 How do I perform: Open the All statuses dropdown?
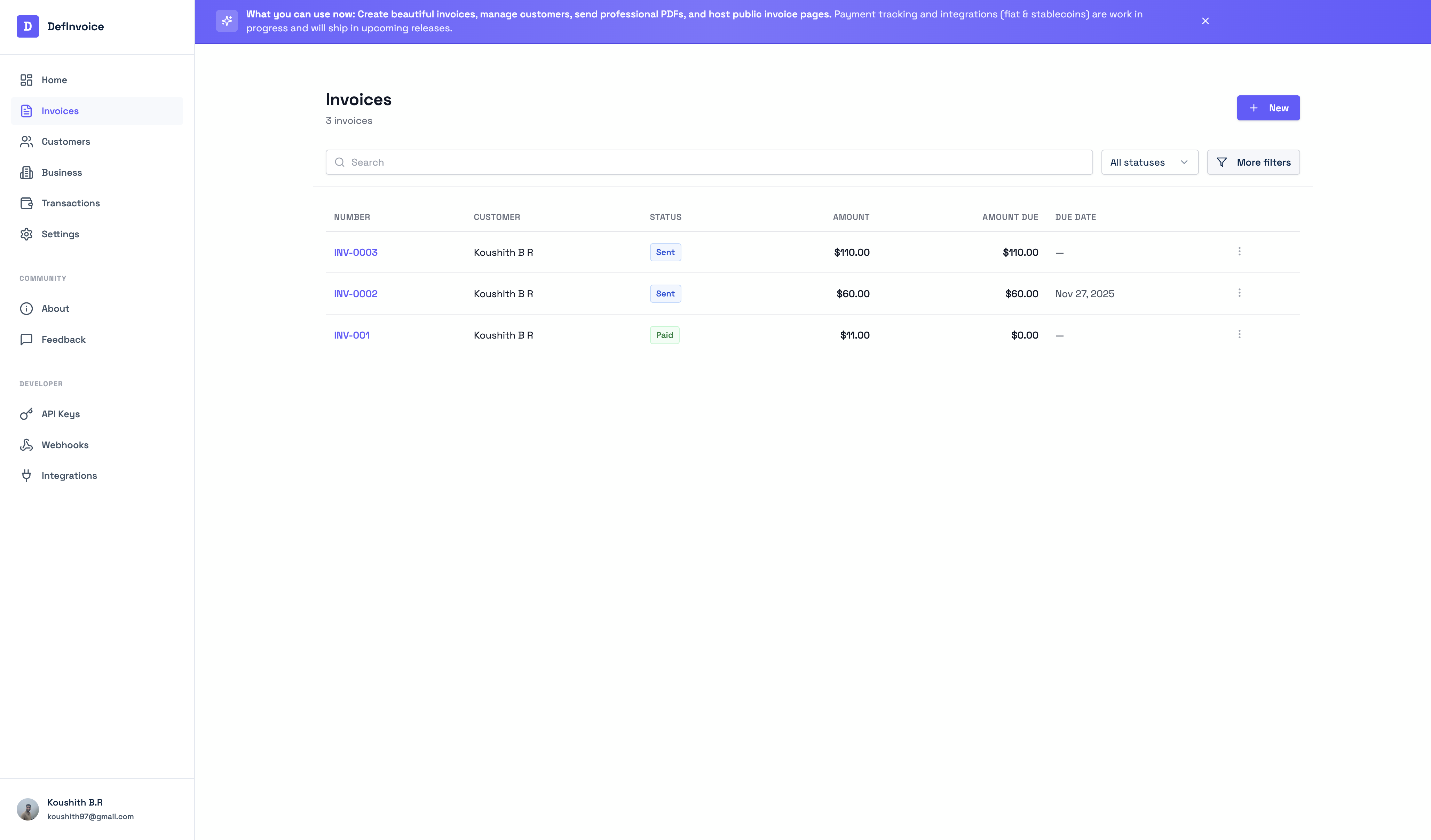[1149, 162]
